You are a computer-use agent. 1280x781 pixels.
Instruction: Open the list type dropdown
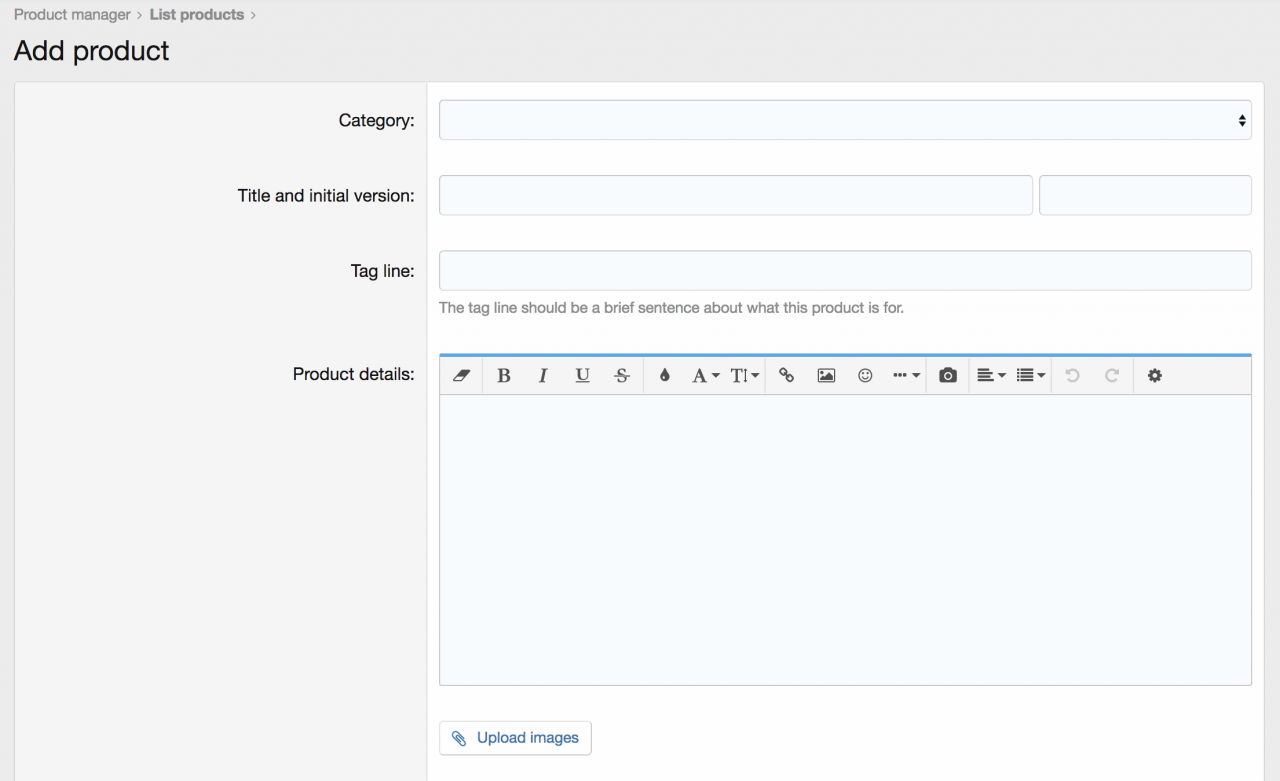(x=1031, y=376)
